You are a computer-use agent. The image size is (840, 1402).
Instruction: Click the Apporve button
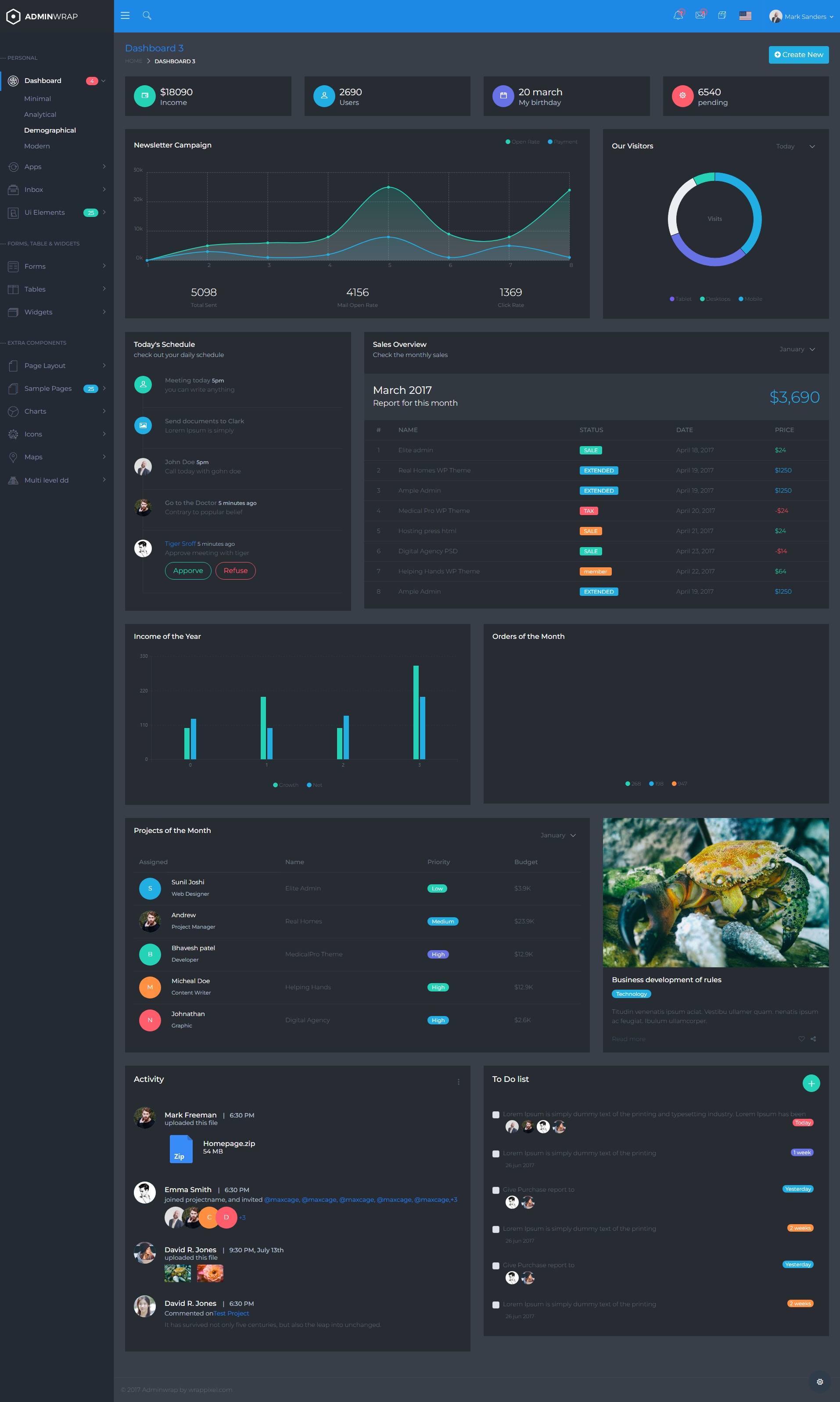(x=188, y=571)
